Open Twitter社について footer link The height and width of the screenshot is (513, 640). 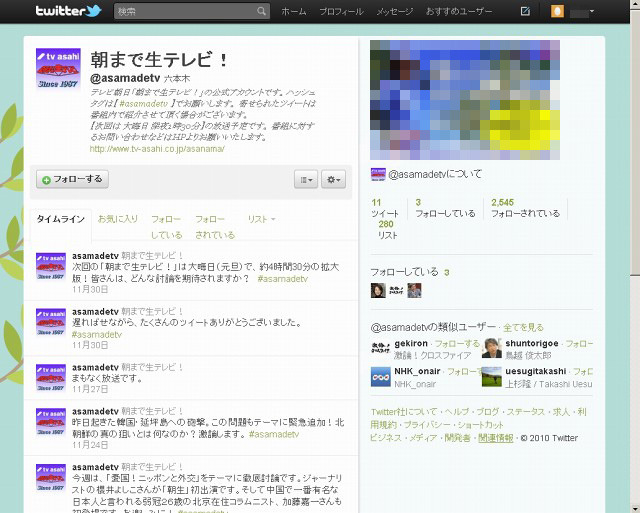click(x=404, y=412)
